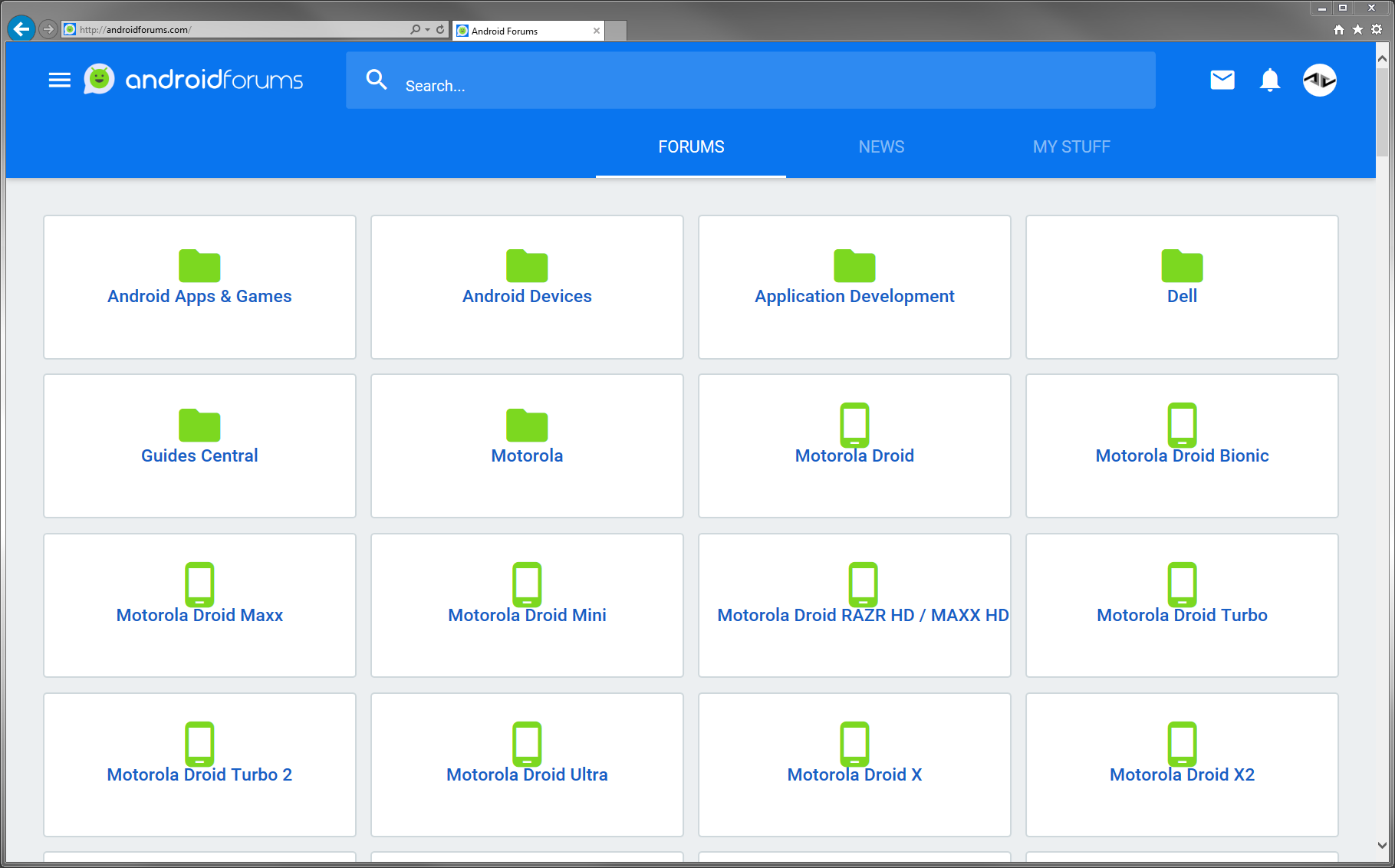Go back with the browser back arrow

21,29
